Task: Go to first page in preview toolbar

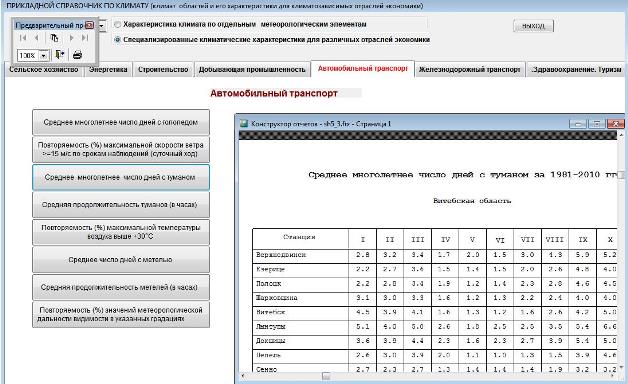Action: pyautogui.click(x=23, y=38)
